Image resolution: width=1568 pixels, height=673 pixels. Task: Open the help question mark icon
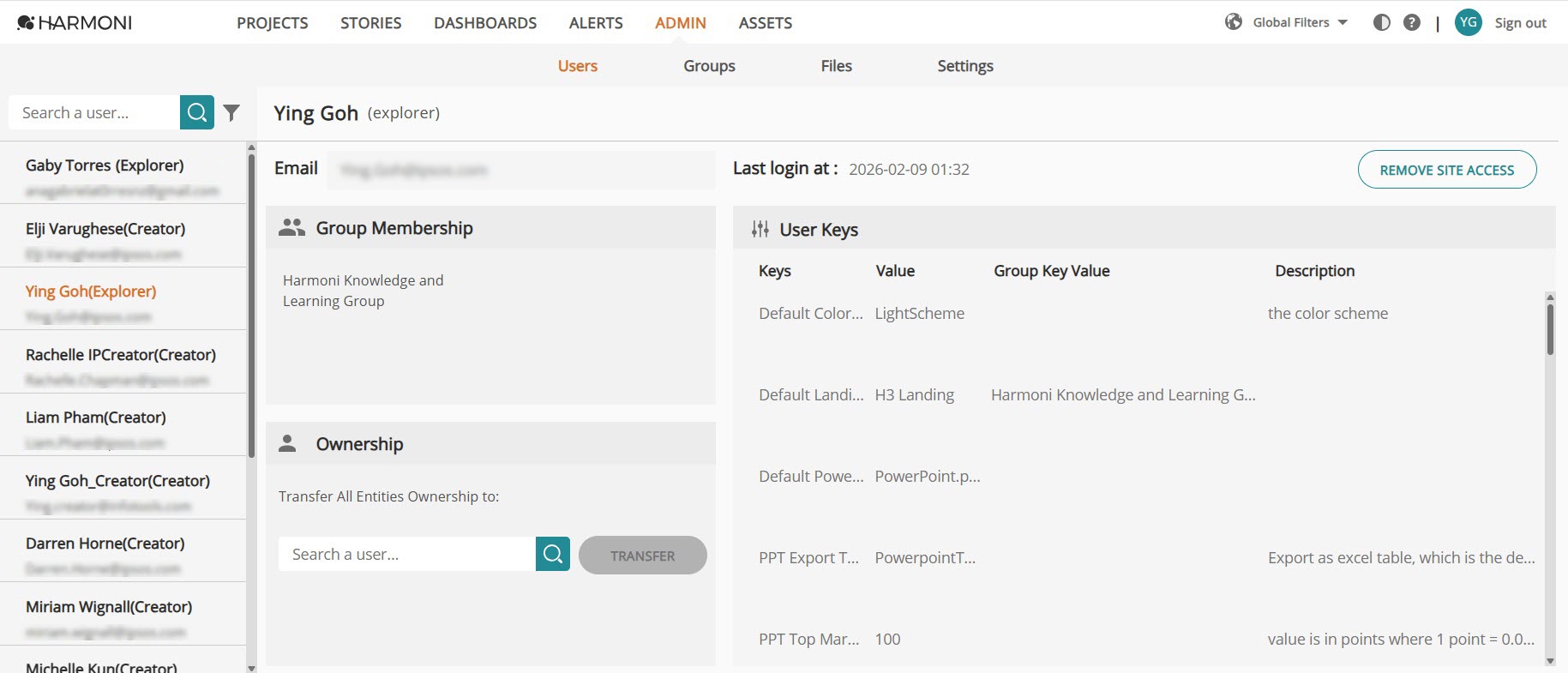click(1412, 22)
